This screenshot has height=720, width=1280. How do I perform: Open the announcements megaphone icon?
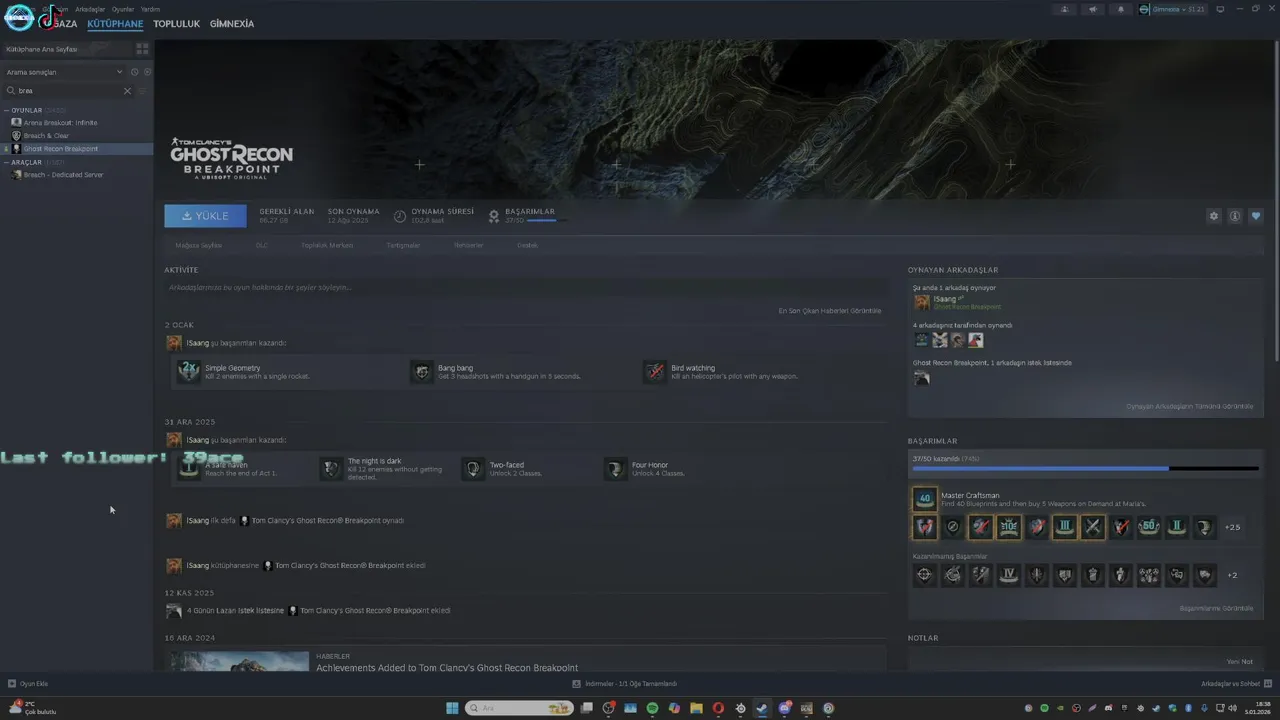pos(1092,9)
